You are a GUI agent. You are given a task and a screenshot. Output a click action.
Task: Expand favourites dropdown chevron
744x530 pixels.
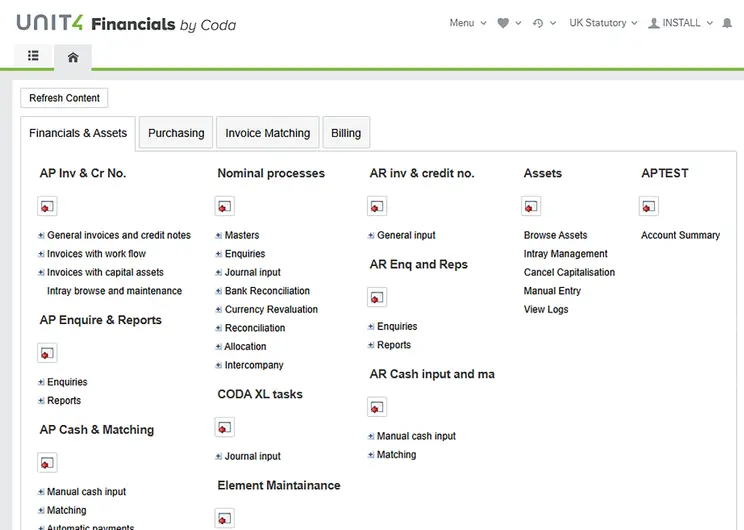[x=518, y=23]
